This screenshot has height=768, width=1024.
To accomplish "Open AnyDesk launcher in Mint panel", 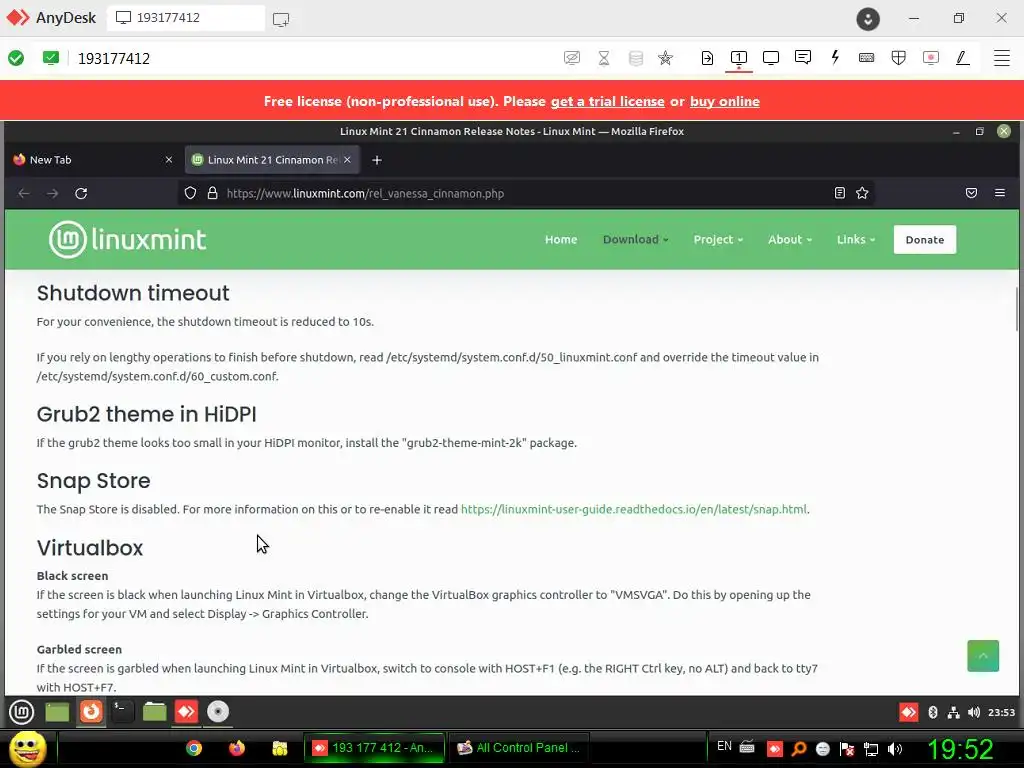I will 186,711.
